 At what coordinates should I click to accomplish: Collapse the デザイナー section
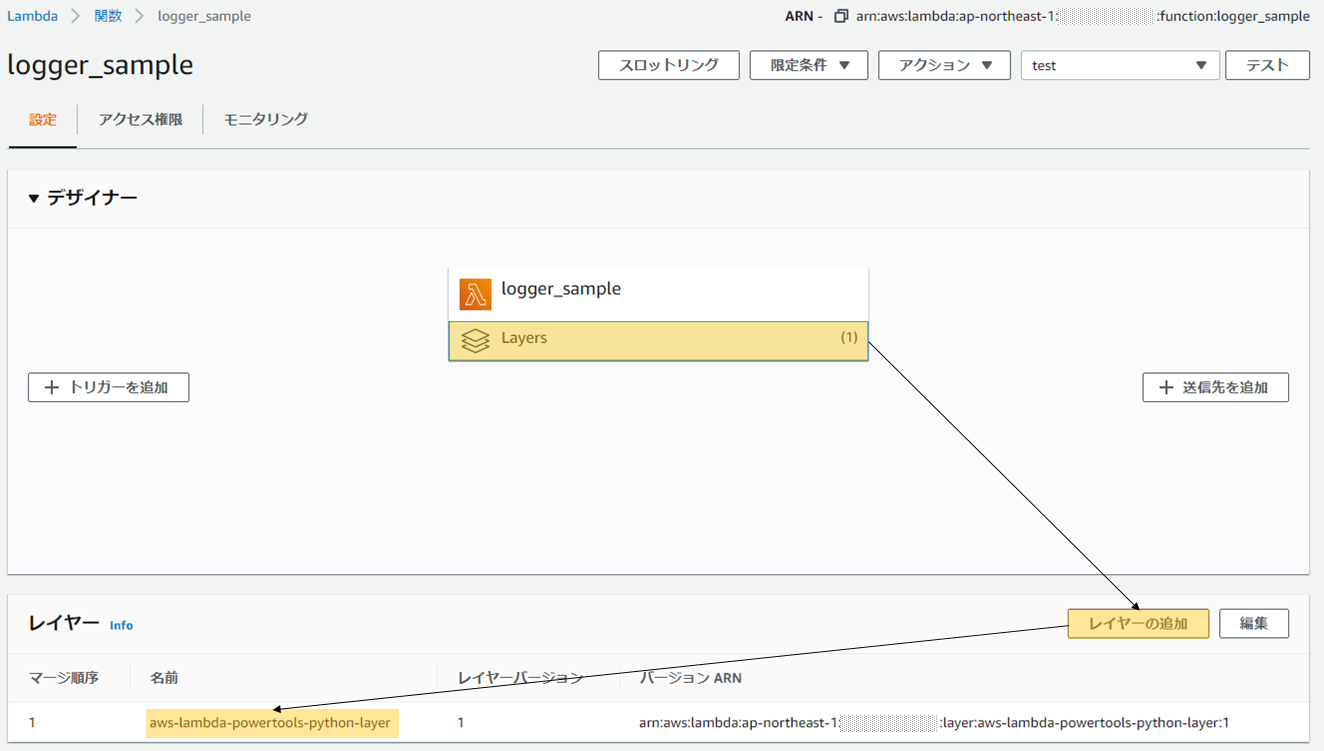[x=34, y=198]
